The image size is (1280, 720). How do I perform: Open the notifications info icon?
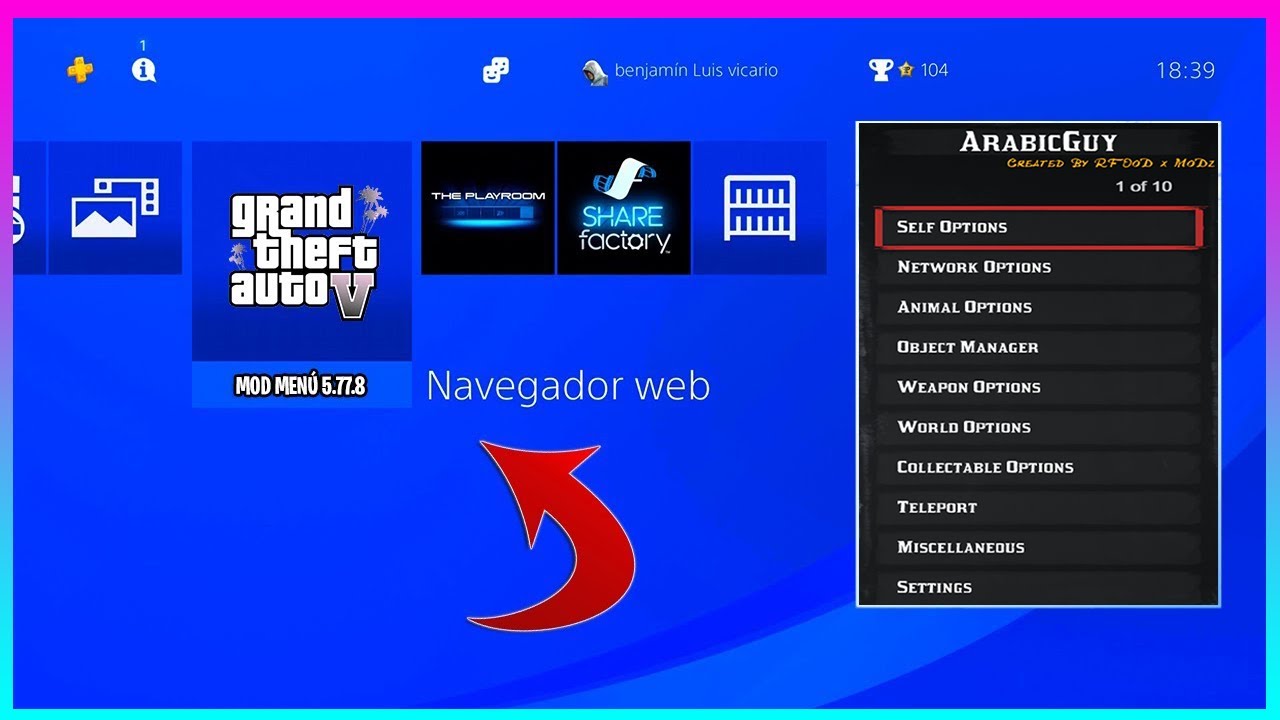coord(144,69)
